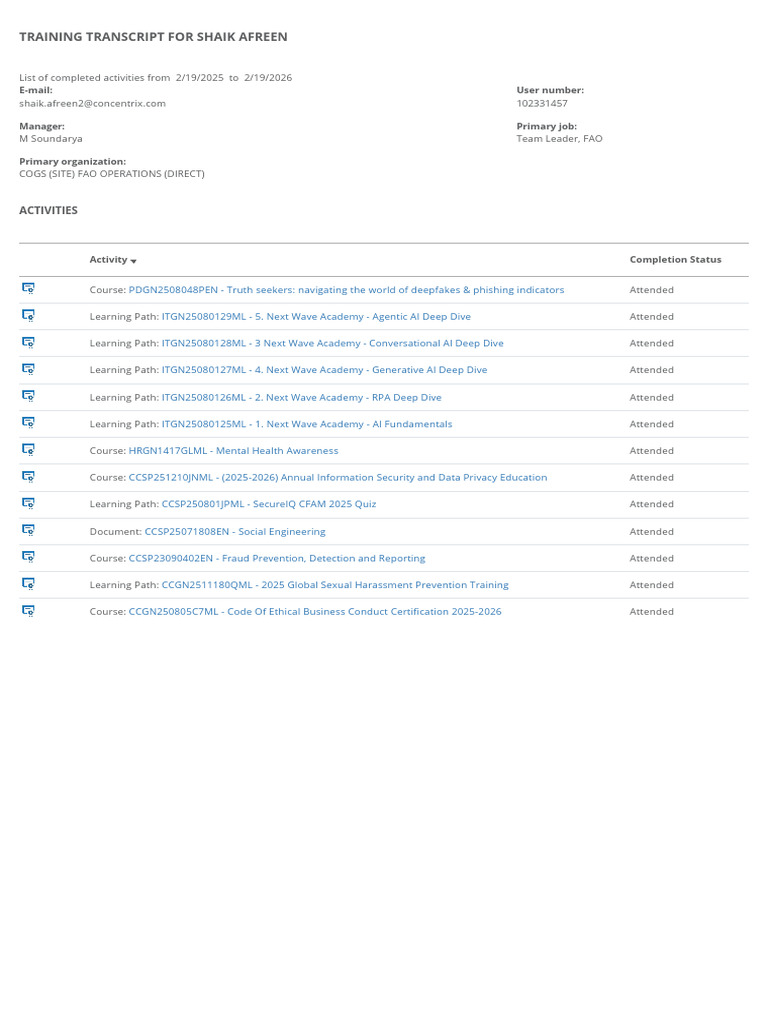
Task: Click the Completion Status column header
Action: coord(675,259)
